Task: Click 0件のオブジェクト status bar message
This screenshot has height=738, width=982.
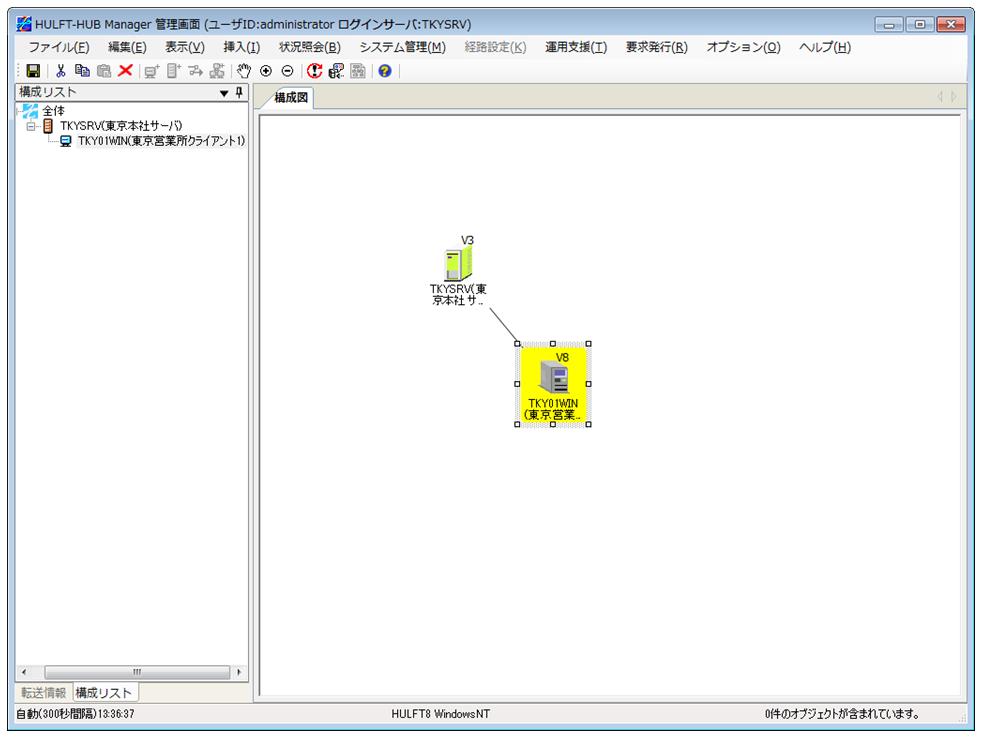Action: (x=842, y=714)
